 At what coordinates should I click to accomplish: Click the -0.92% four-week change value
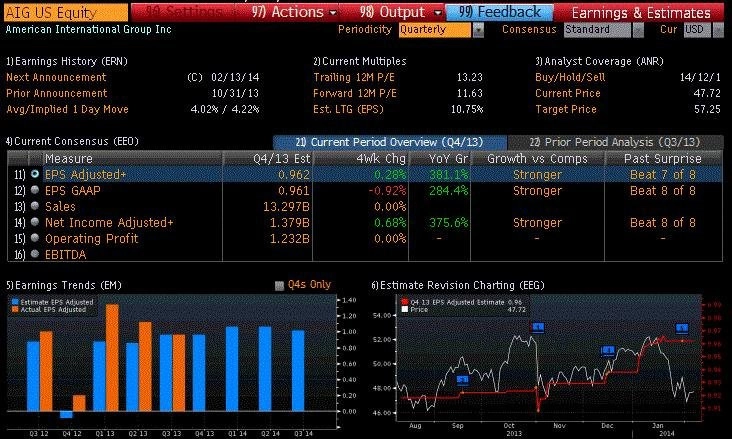pos(387,191)
